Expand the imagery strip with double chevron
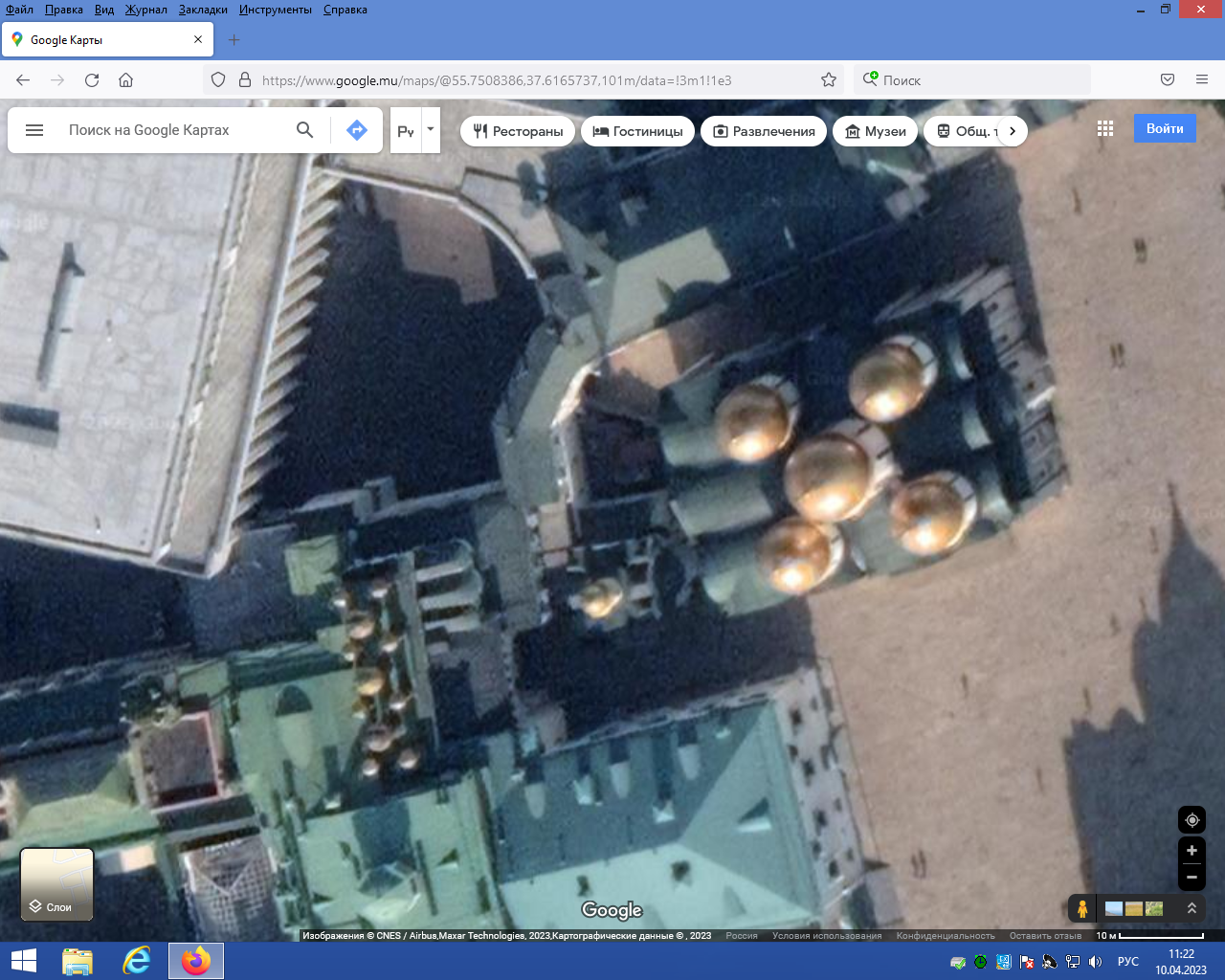This screenshot has width=1225, height=980. tap(1192, 908)
